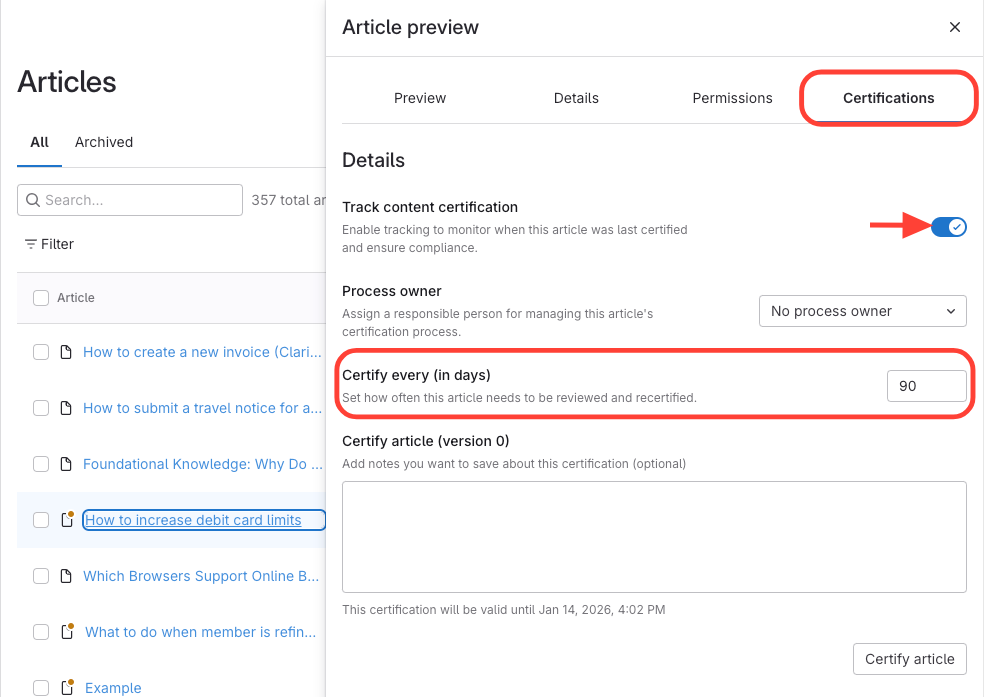Viewport: 984px width, 697px height.
Task: Check the box for 'What to do when member is refin...'
Action: coord(41,632)
